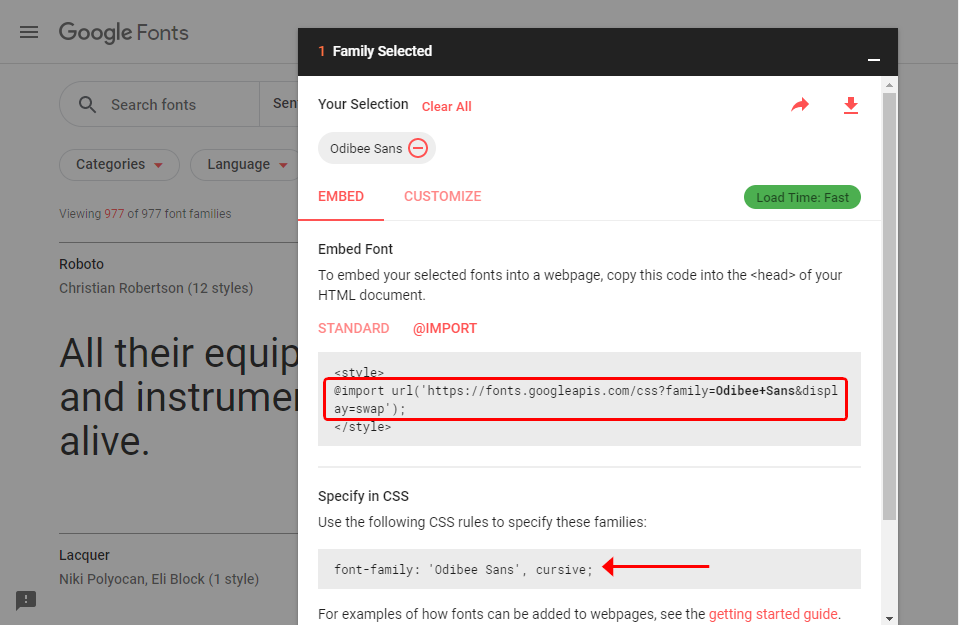
Task: Click the Roboto sample preview text
Action: [179, 397]
